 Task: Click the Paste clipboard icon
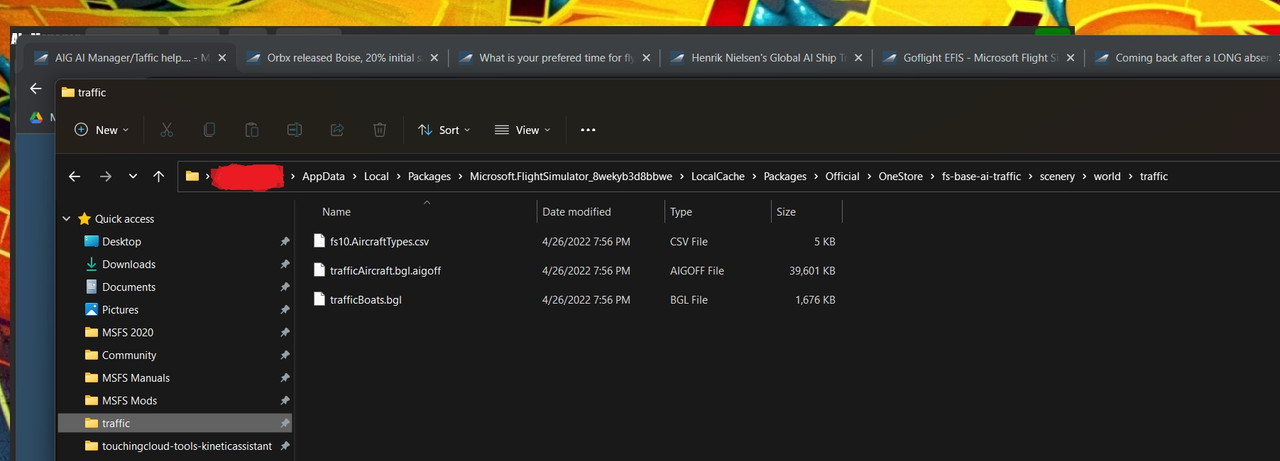pos(252,130)
